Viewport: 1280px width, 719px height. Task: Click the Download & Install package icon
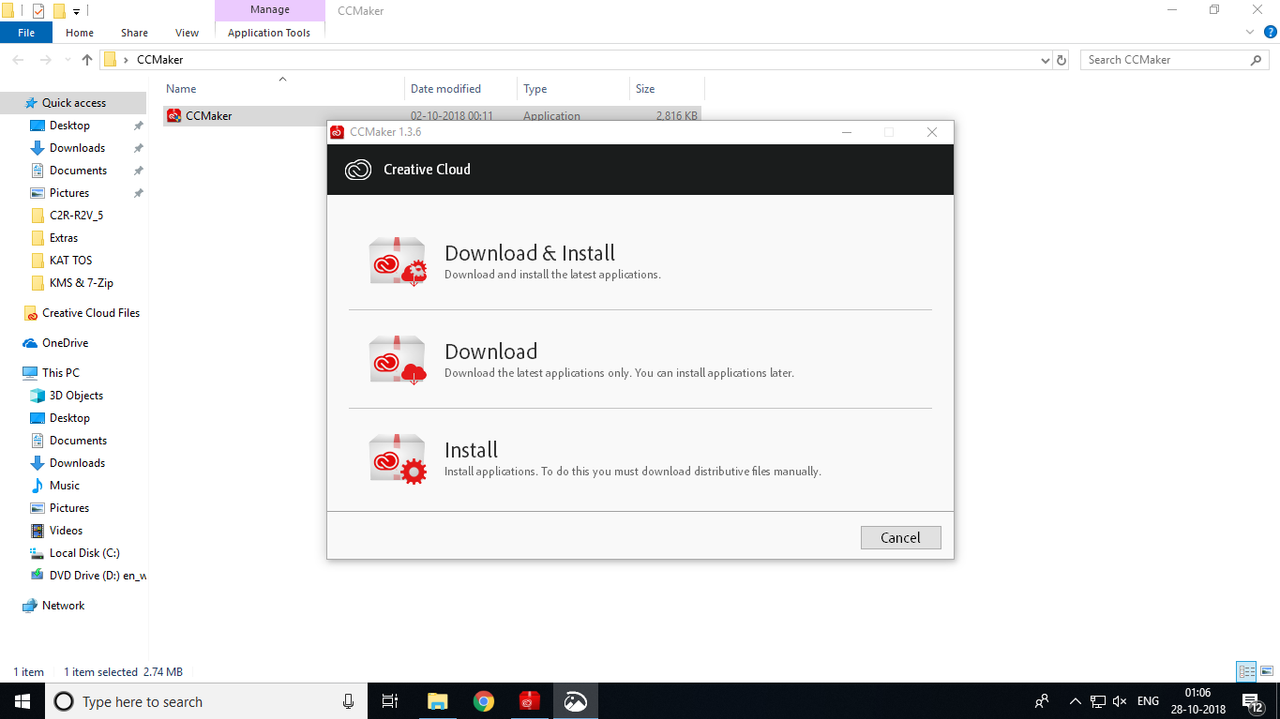398,261
